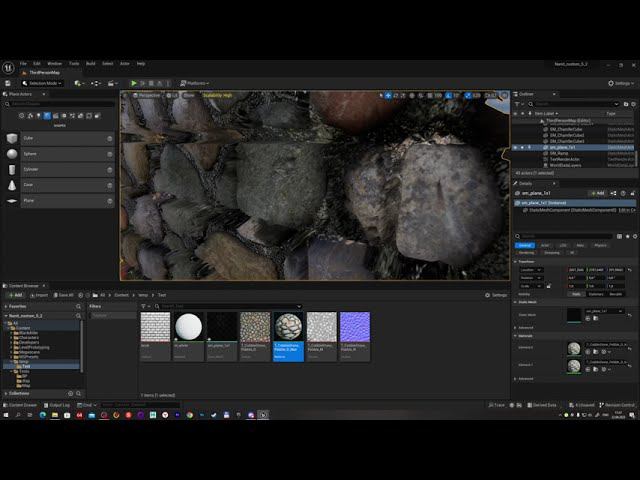
Task: Open the viewport Perspective view dropdown
Action: pos(147,95)
